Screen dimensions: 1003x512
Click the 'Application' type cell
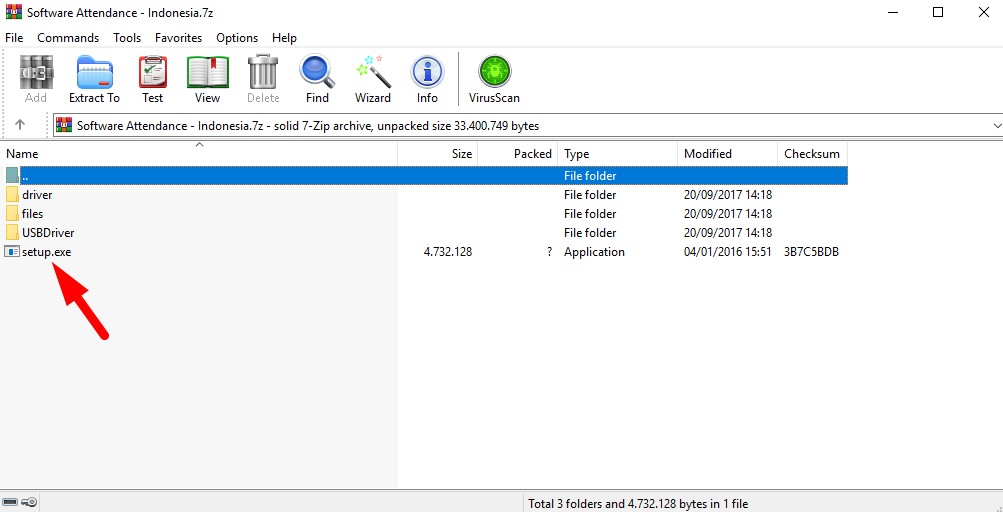tap(594, 252)
